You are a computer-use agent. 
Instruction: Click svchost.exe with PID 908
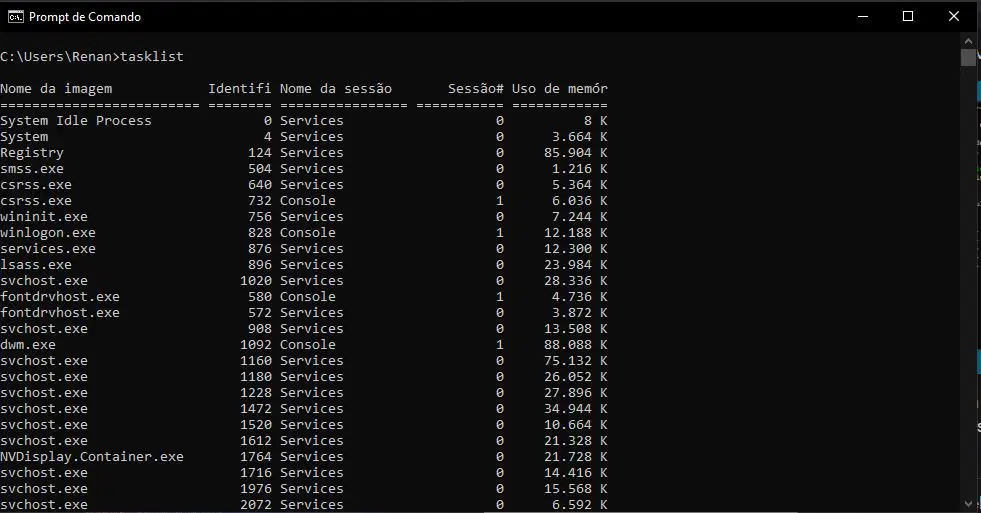44,329
